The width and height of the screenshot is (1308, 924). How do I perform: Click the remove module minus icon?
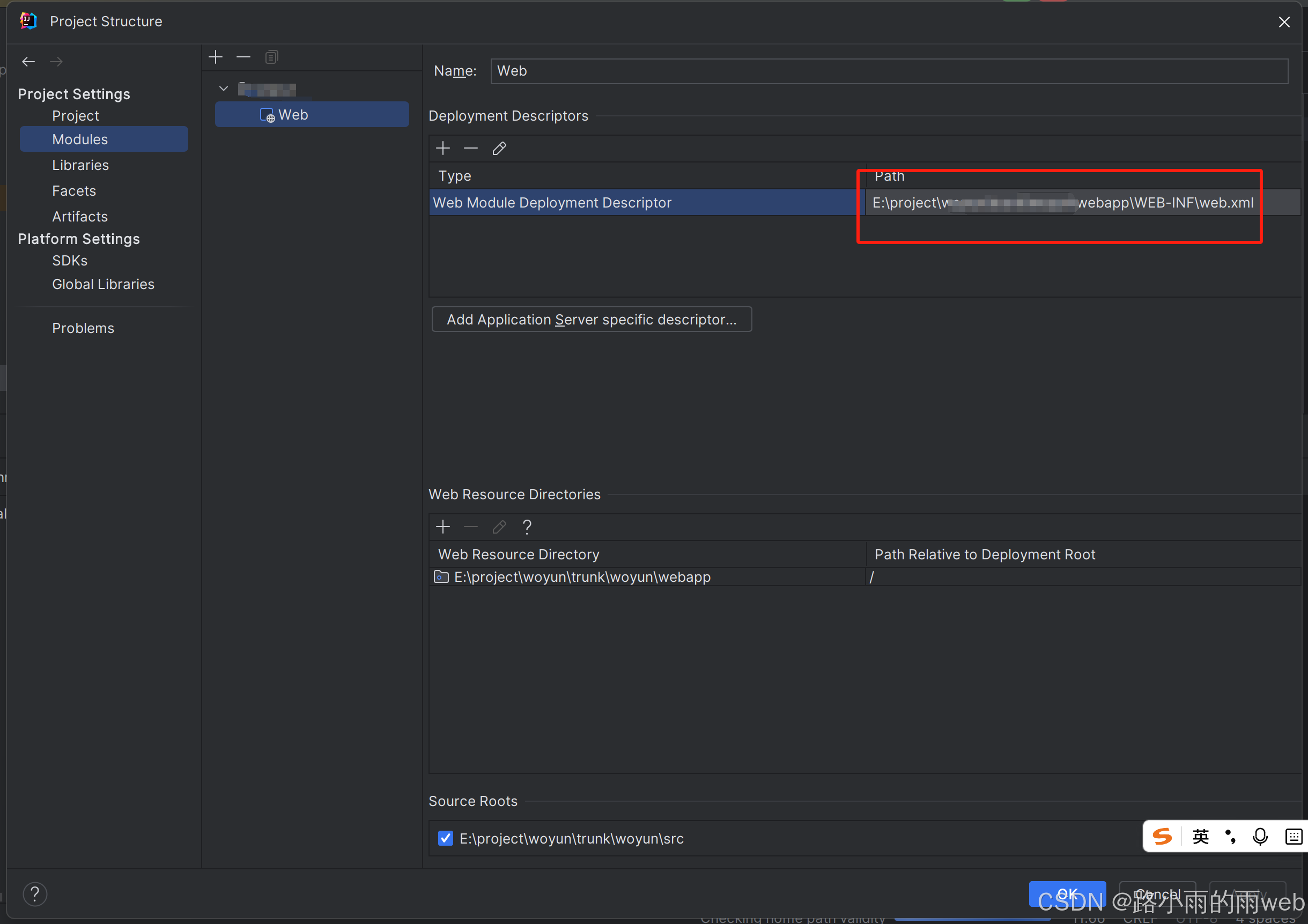pos(243,57)
